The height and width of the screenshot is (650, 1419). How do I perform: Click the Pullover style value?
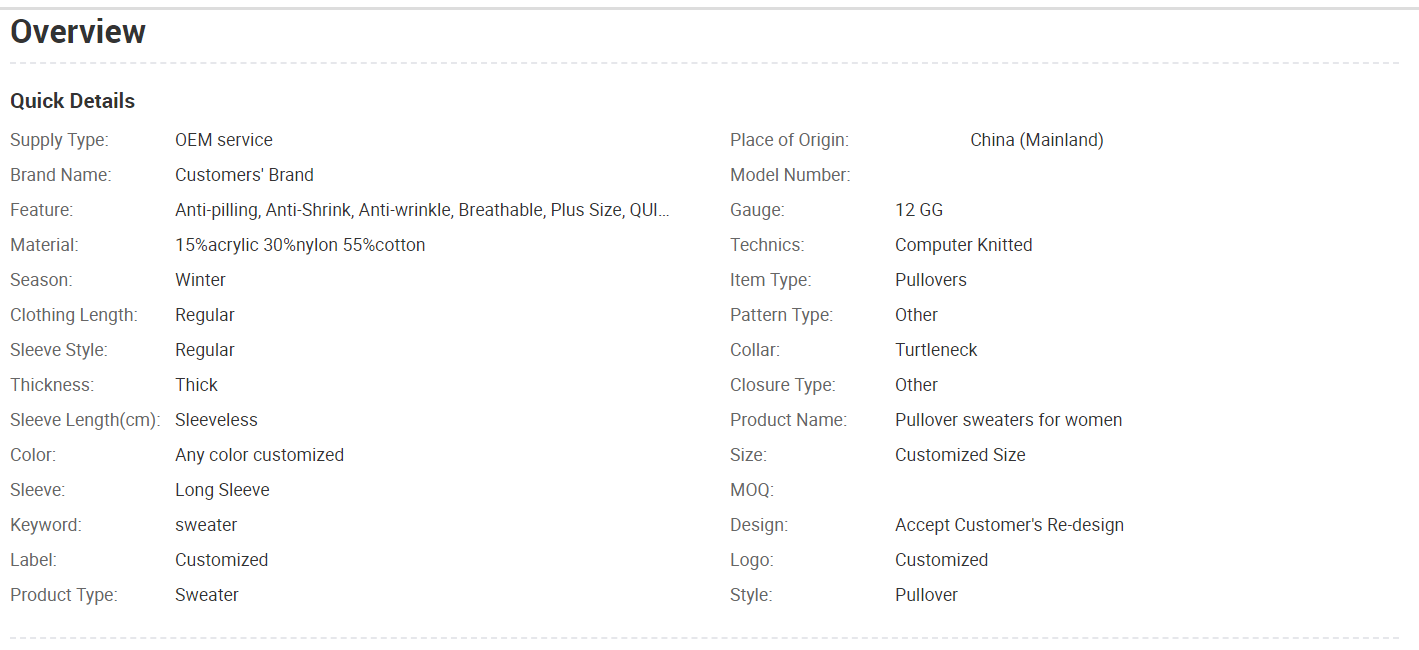tap(926, 595)
